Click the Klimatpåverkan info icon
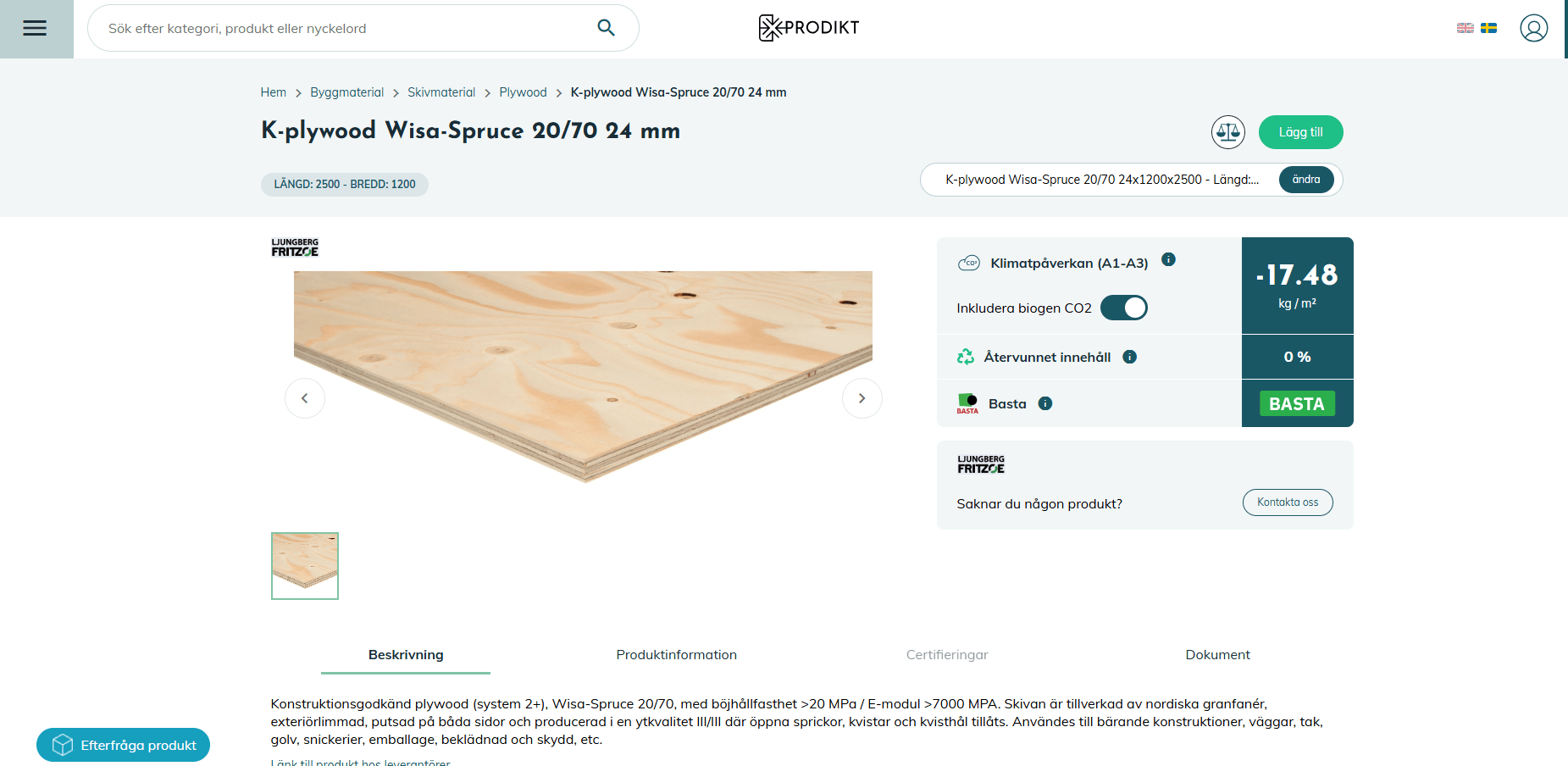The height and width of the screenshot is (766, 1568). 1169,260
